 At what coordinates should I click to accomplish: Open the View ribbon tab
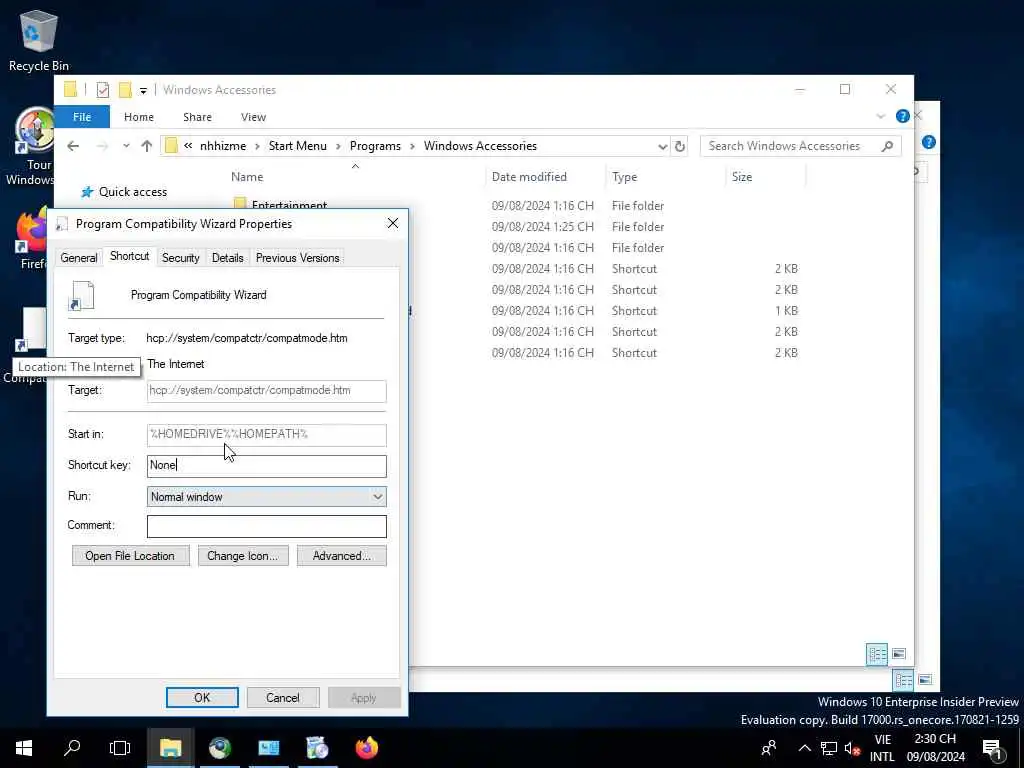(253, 117)
